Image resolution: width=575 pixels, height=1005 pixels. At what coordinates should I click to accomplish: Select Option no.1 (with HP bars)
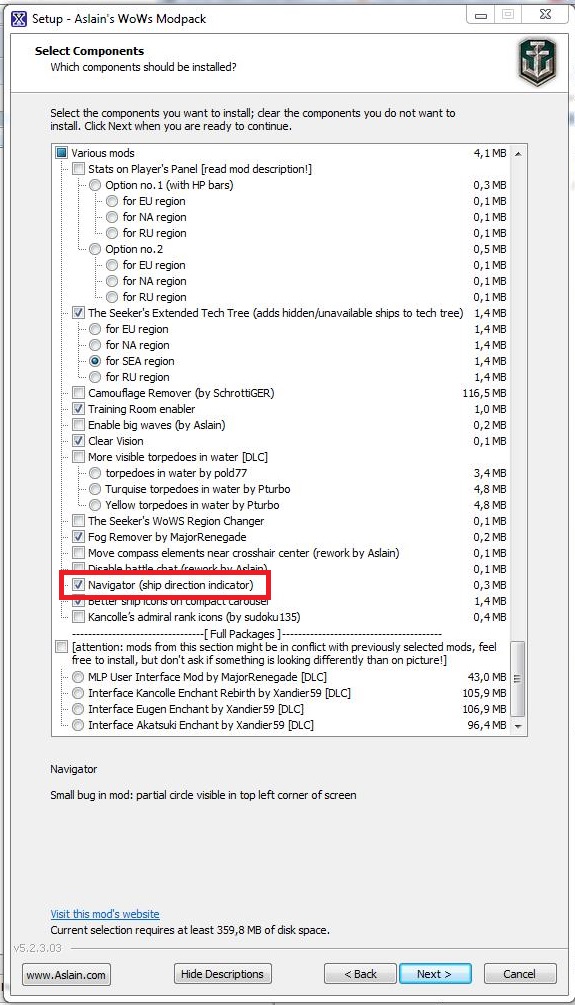click(96, 185)
